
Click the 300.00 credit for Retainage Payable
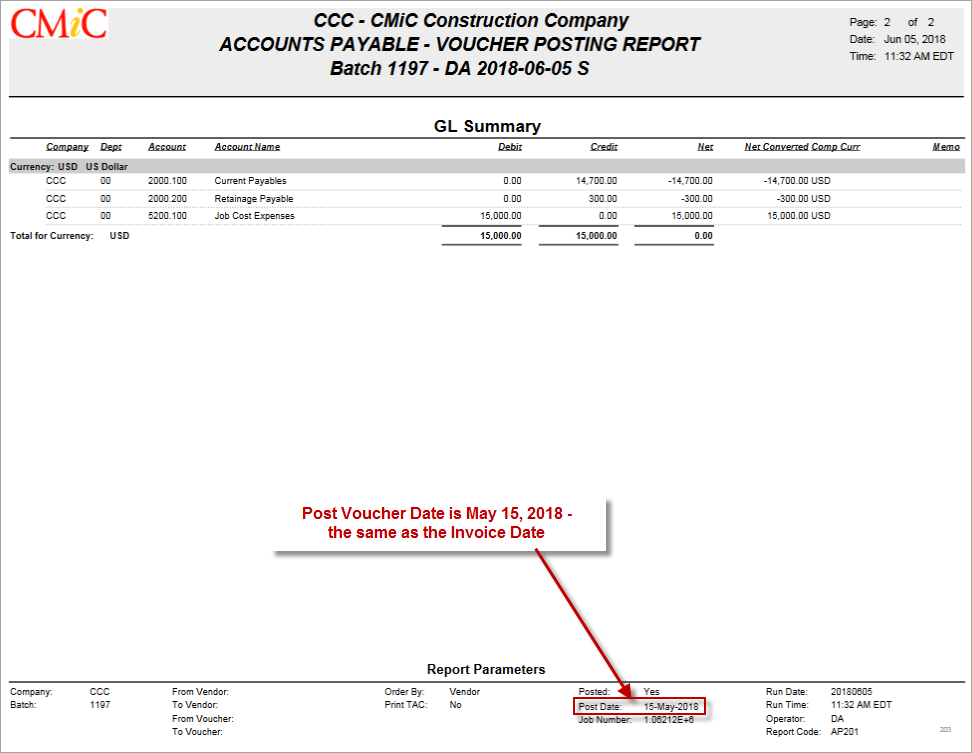(x=603, y=199)
